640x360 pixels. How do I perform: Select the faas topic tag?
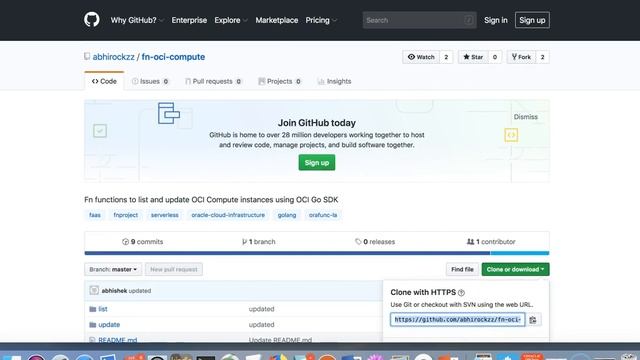(x=95, y=215)
